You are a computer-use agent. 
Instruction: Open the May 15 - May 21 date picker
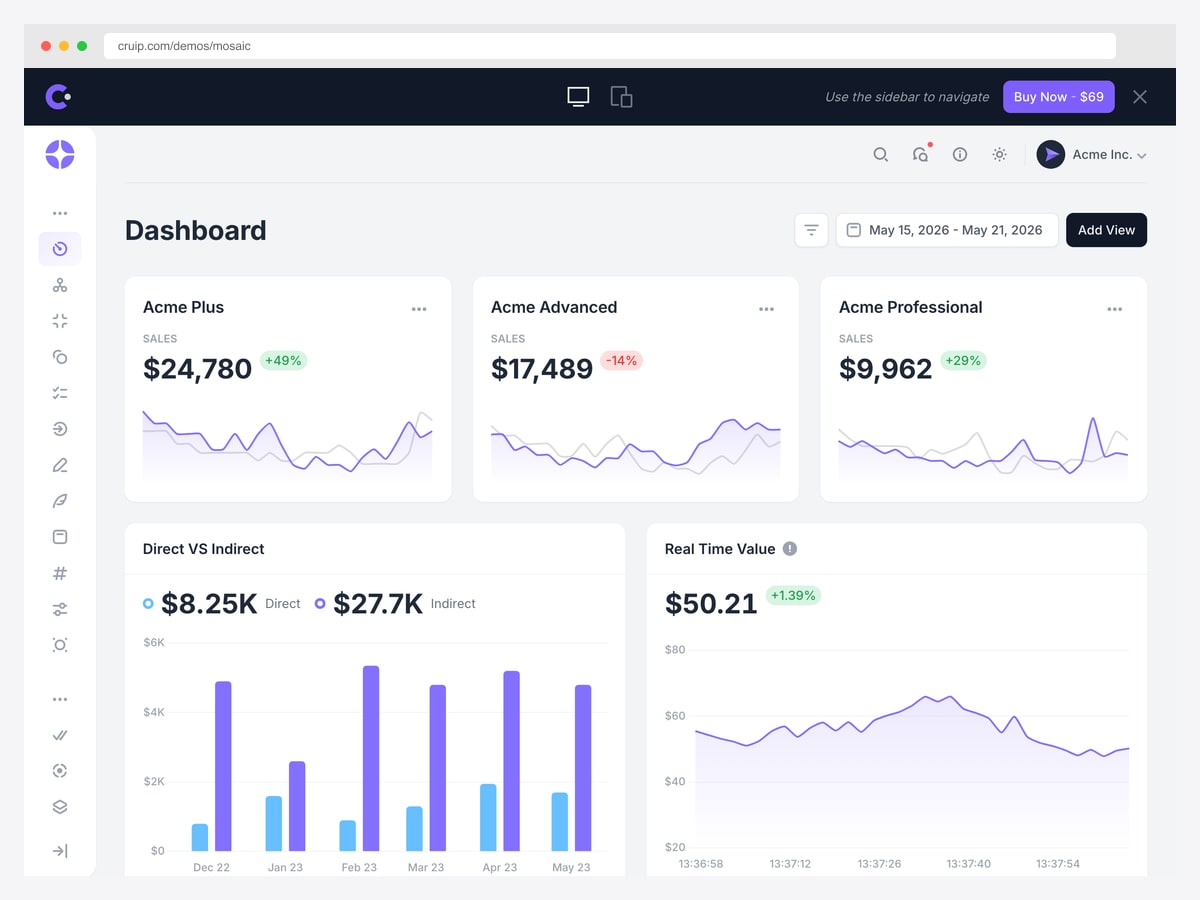(x=947, y=230)
